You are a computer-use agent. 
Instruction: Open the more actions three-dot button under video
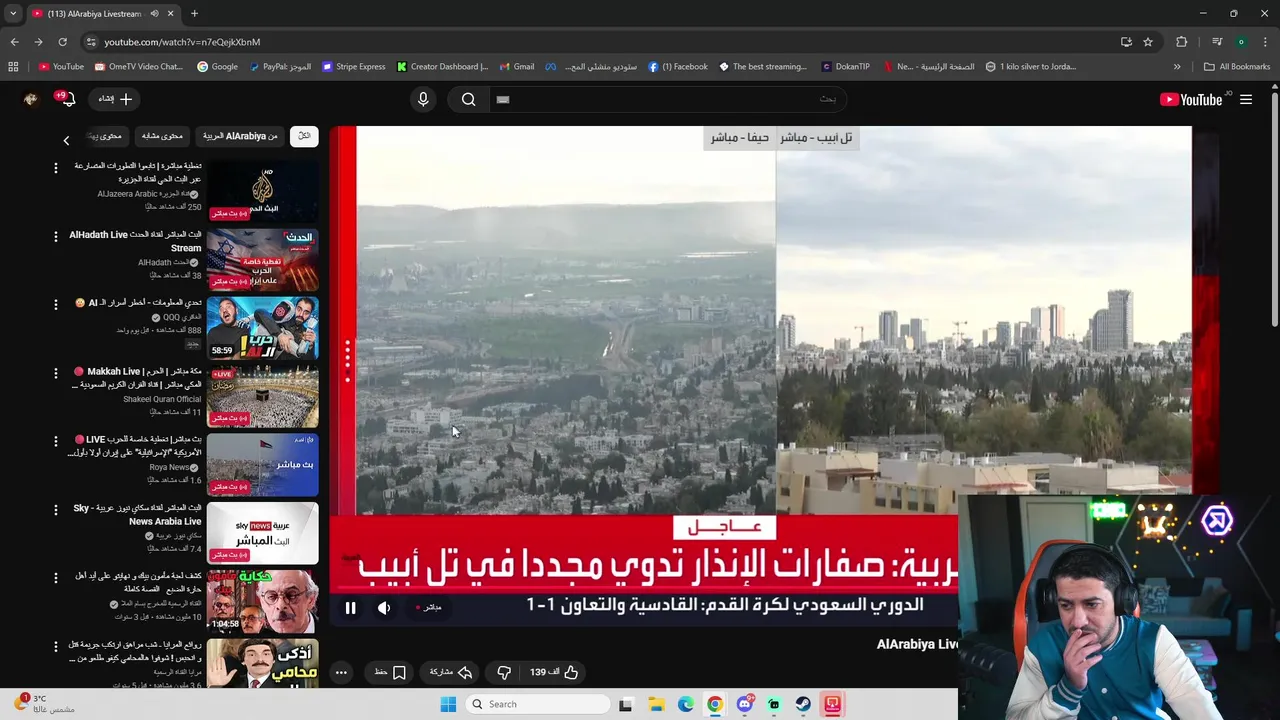click(341, 672)
